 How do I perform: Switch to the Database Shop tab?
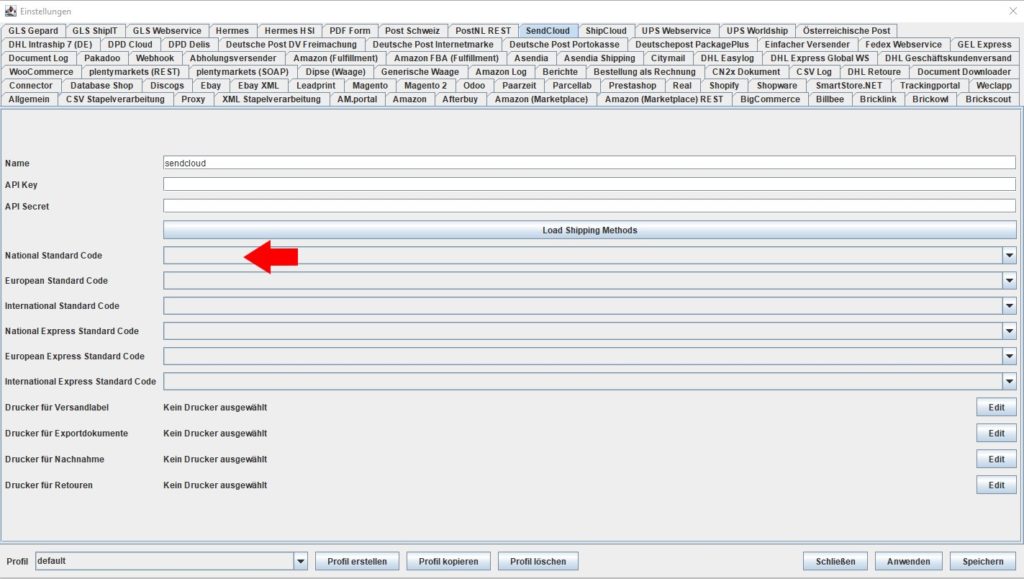[x=101, y=86]
